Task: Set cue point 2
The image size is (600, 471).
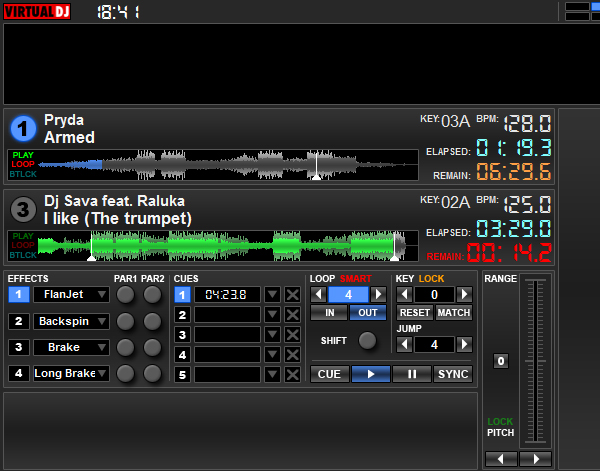Action: pos(182,315)
